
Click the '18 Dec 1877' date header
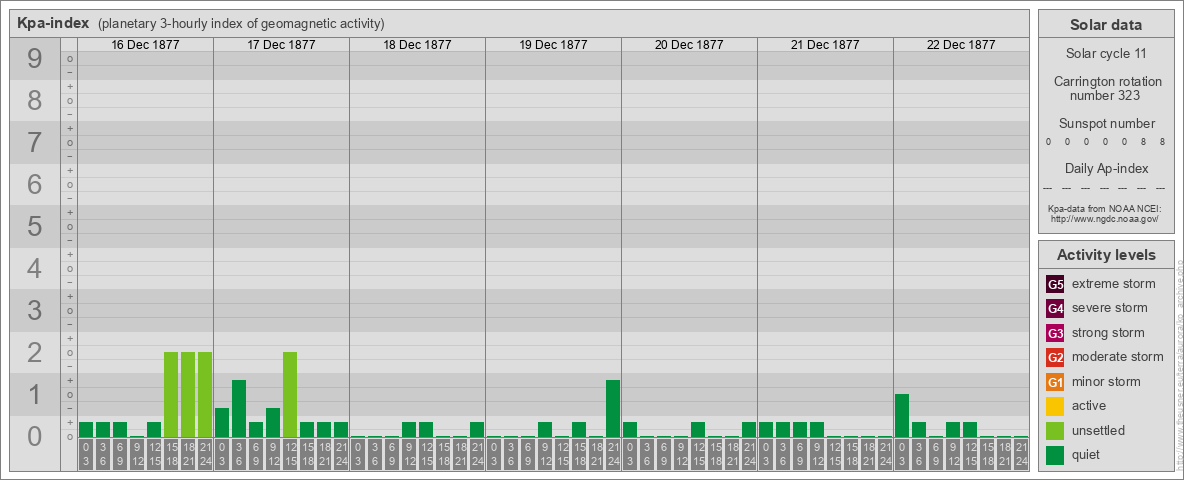tap(418, 45)
